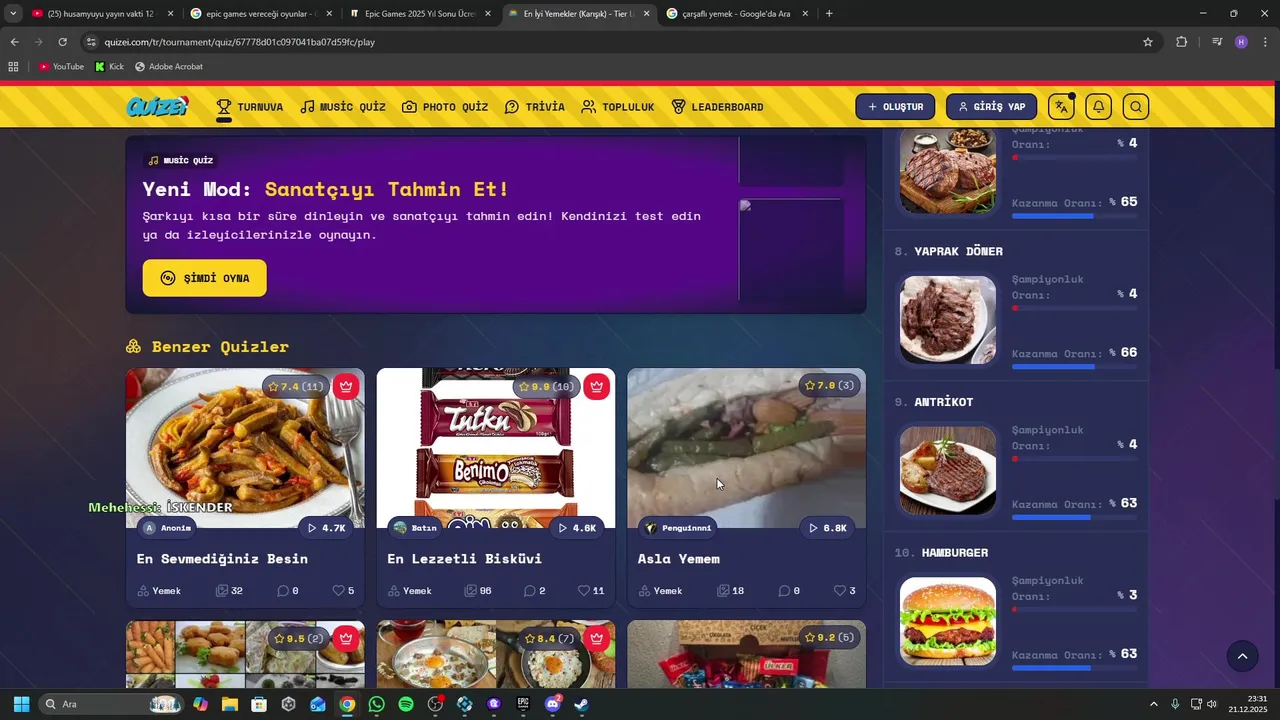
Task: Open the En Lezzetli Bisküvi quiz thumbnail
Action: click(x=496, y=448)
